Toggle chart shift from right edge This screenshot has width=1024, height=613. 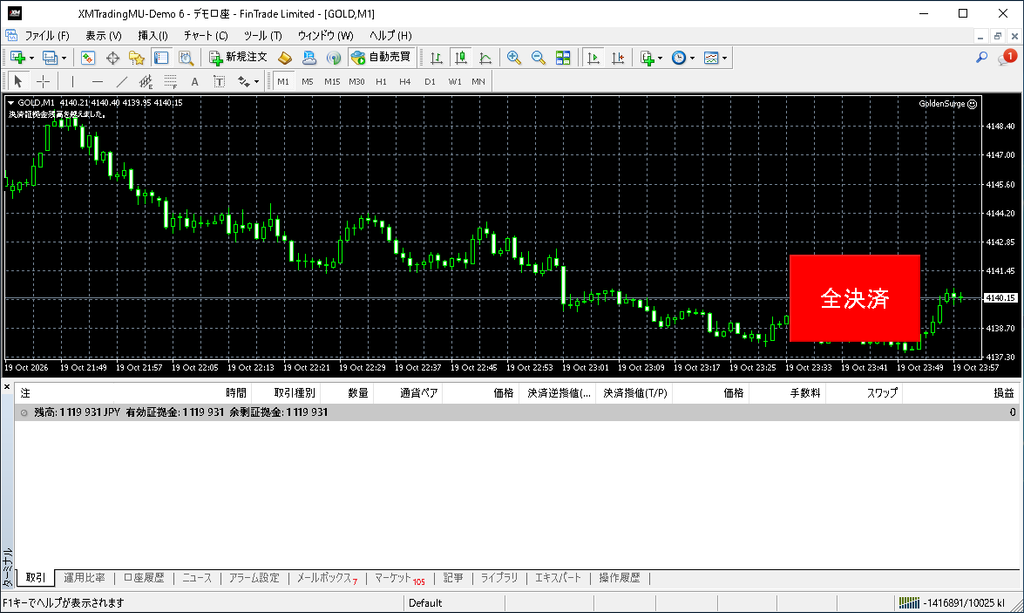pyautogui.click(x=618, y=58)
